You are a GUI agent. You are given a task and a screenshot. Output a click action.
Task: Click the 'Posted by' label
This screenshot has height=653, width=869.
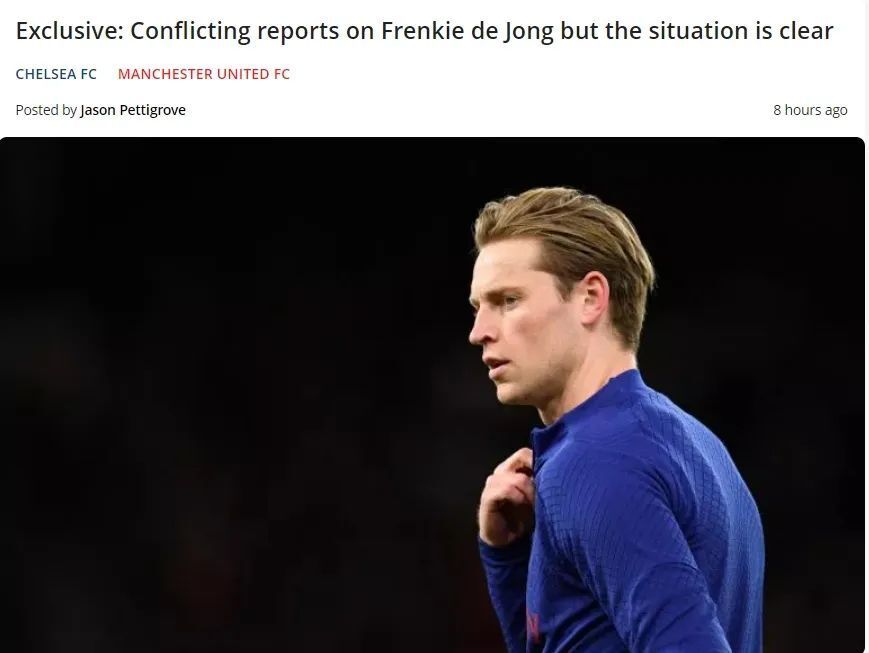[x=46, y=110]
